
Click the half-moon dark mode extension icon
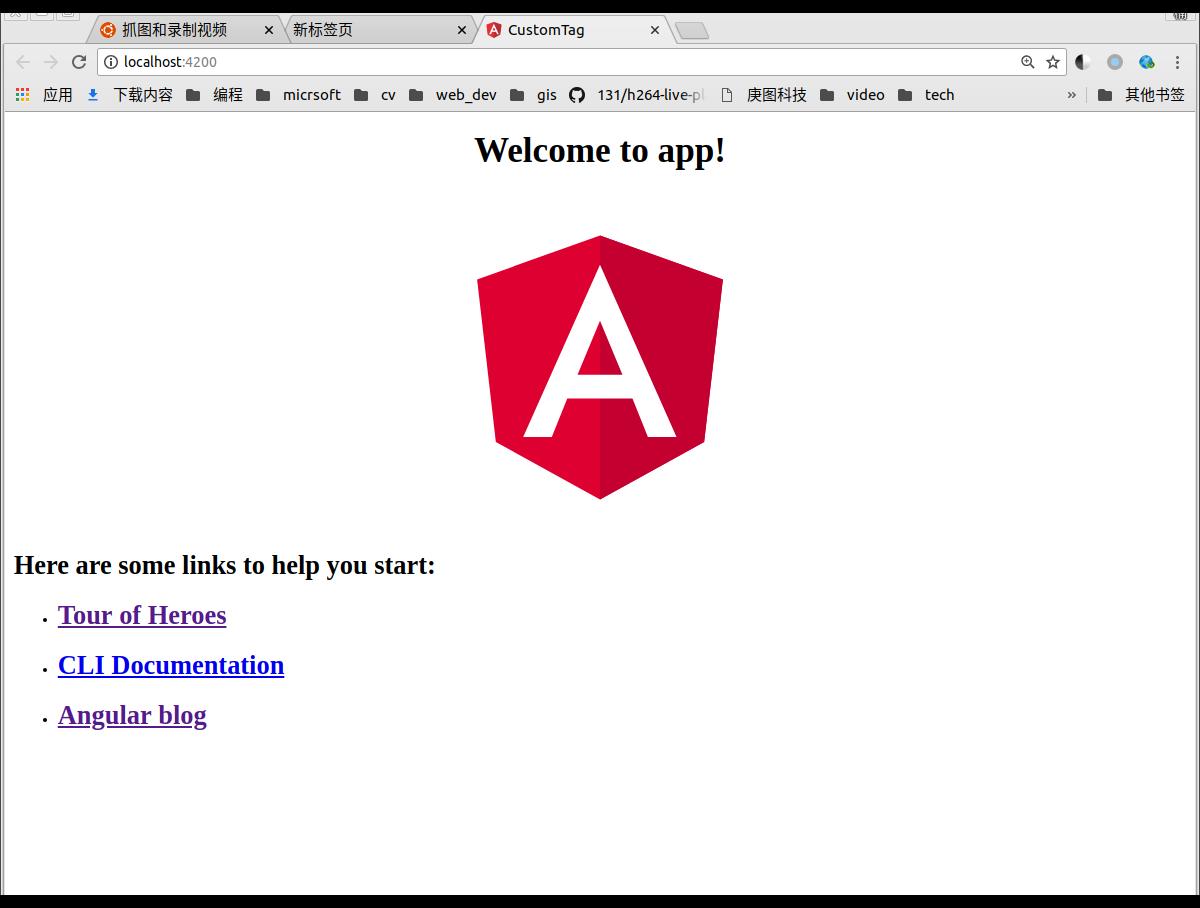(x=1083, y=62)
